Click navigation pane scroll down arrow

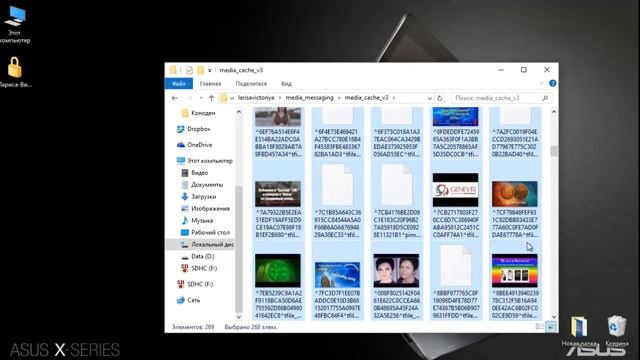click(x=239, y=316)
